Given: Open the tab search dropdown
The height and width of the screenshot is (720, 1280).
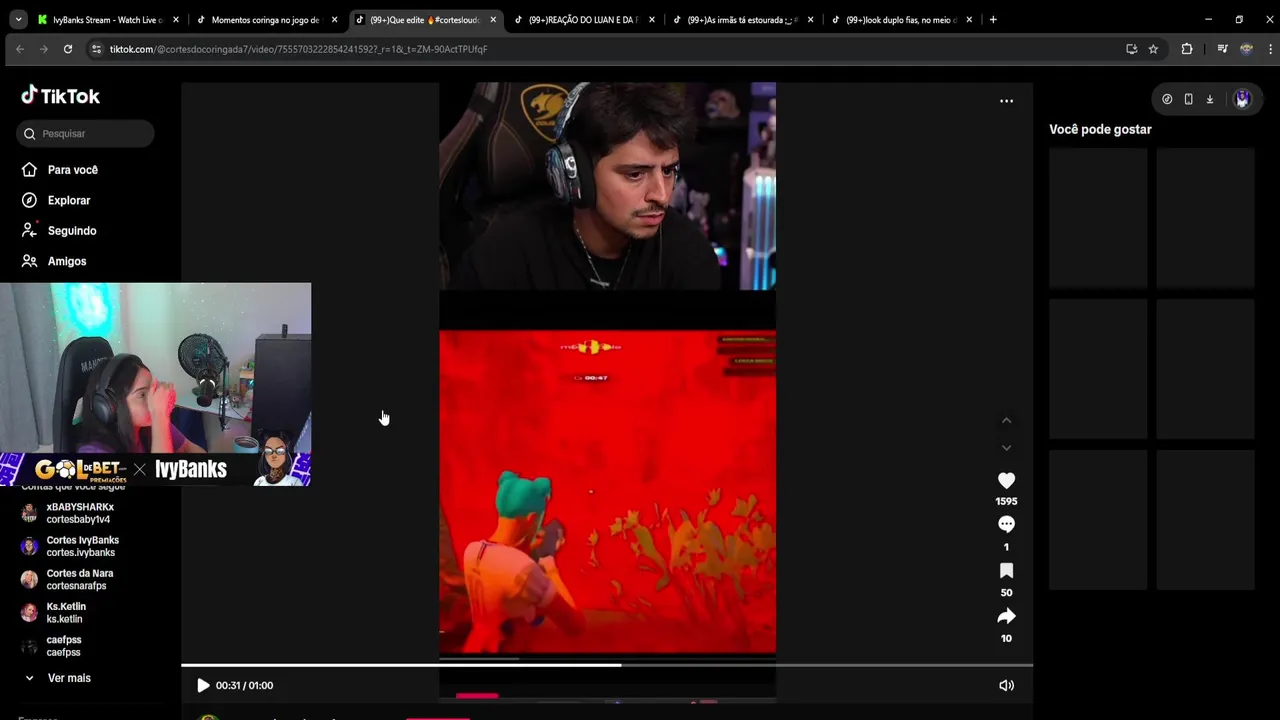Looking at the screenshot, I should 18,20.
